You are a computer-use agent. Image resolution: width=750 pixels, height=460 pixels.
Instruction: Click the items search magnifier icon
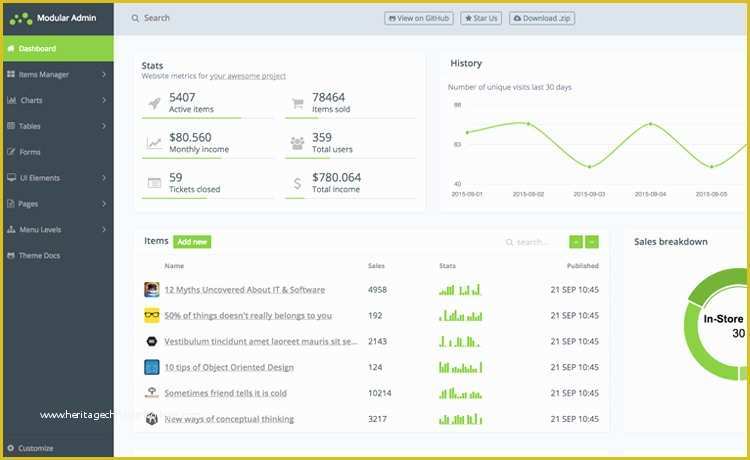(x=509, y=242)
